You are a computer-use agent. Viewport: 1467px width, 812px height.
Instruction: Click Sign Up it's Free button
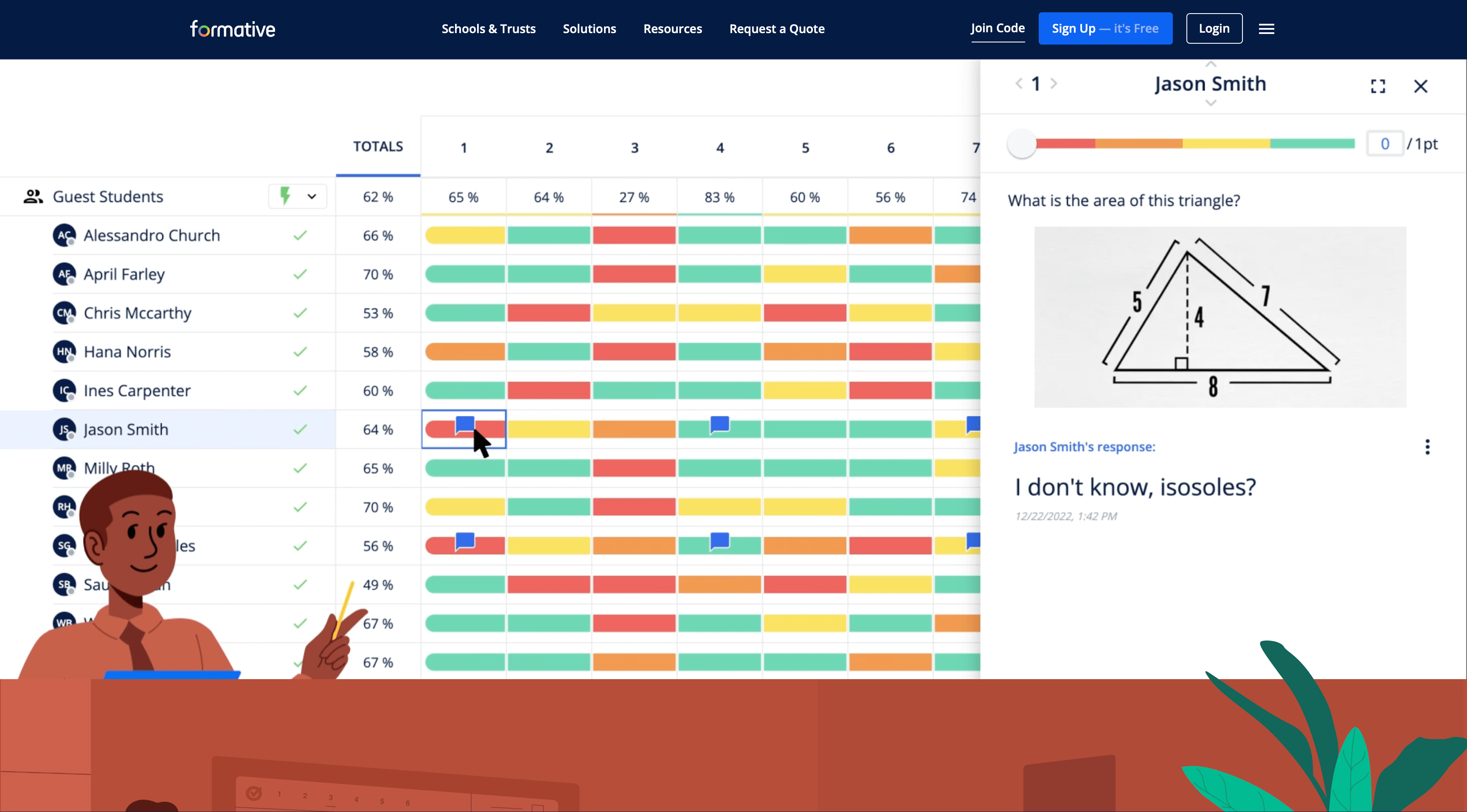pos(1104,28)
